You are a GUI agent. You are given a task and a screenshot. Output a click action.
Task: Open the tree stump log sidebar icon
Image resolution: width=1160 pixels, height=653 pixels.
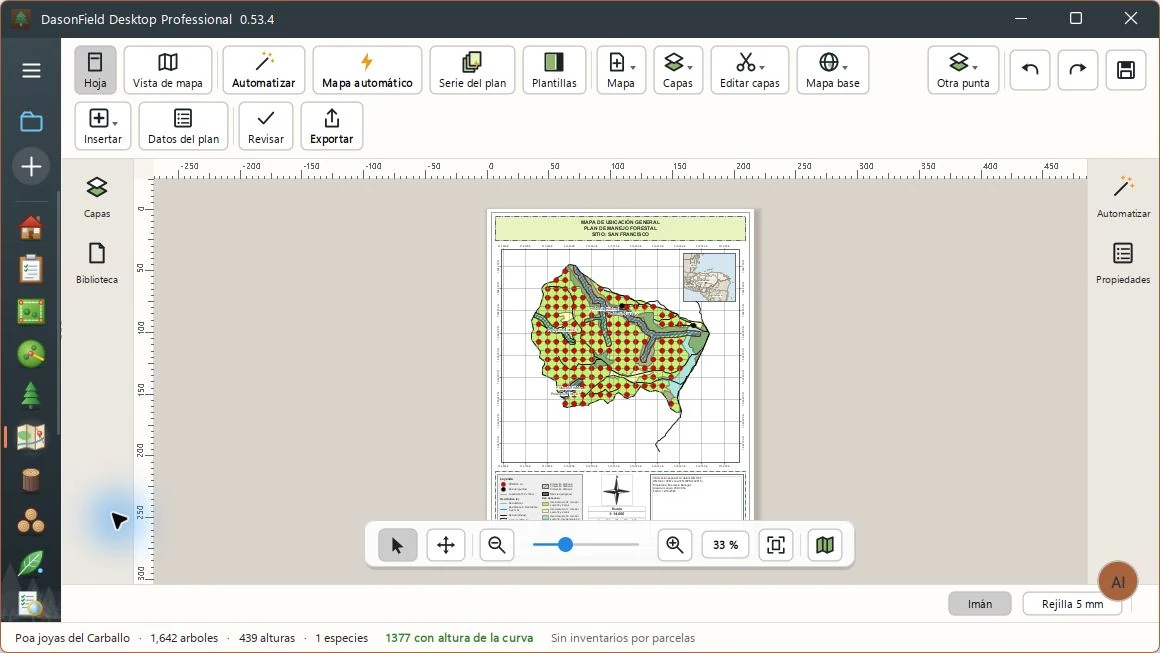pos(31,480)
